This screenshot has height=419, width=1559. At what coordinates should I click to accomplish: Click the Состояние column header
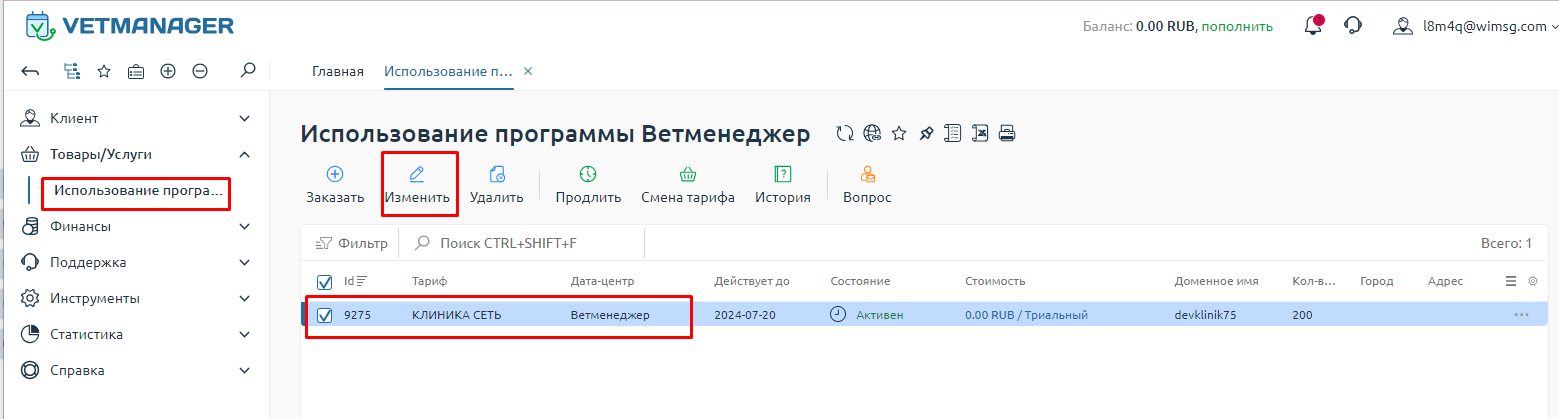click(860, 281)
